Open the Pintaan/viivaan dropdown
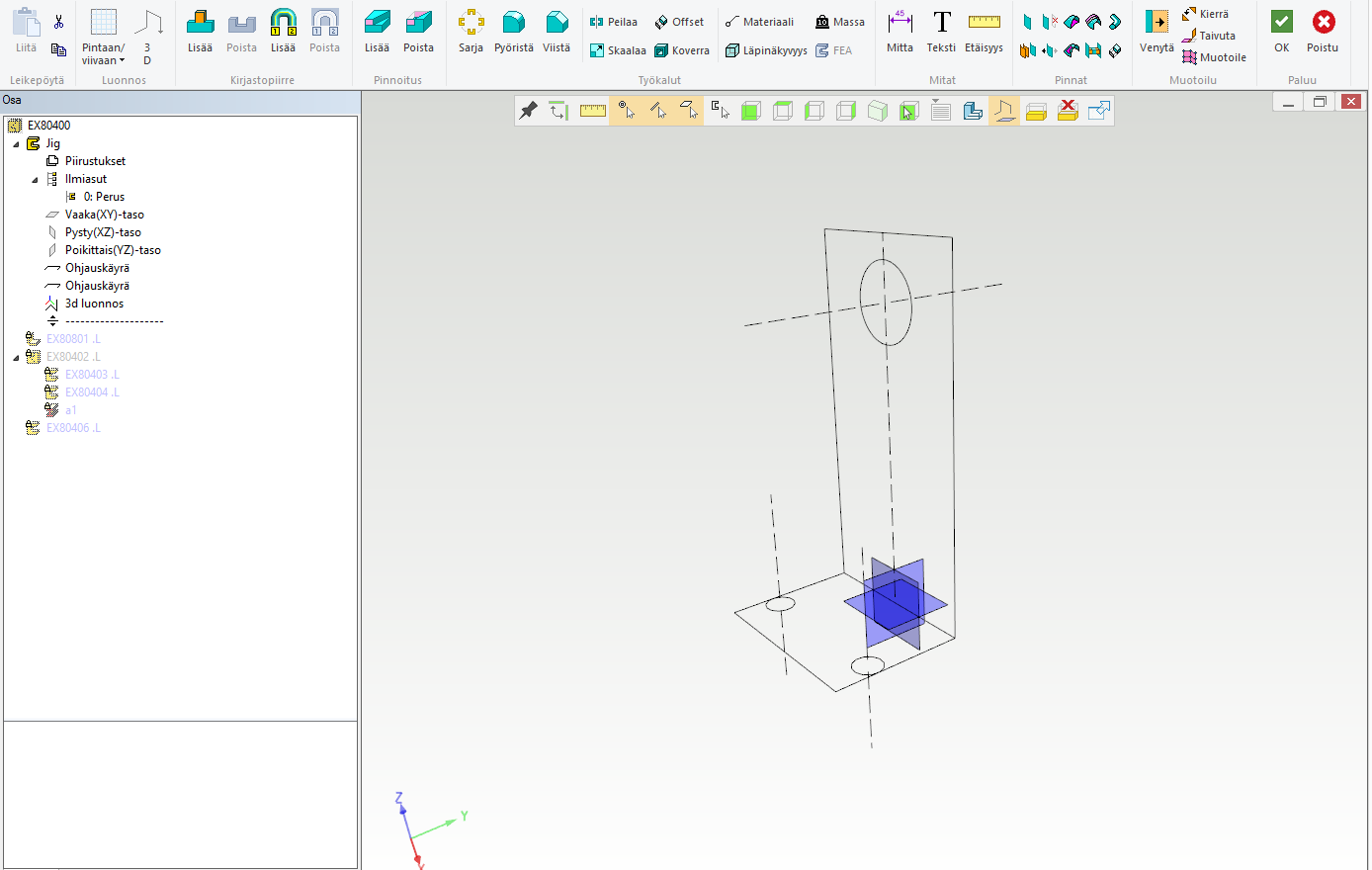 [104, 54]
